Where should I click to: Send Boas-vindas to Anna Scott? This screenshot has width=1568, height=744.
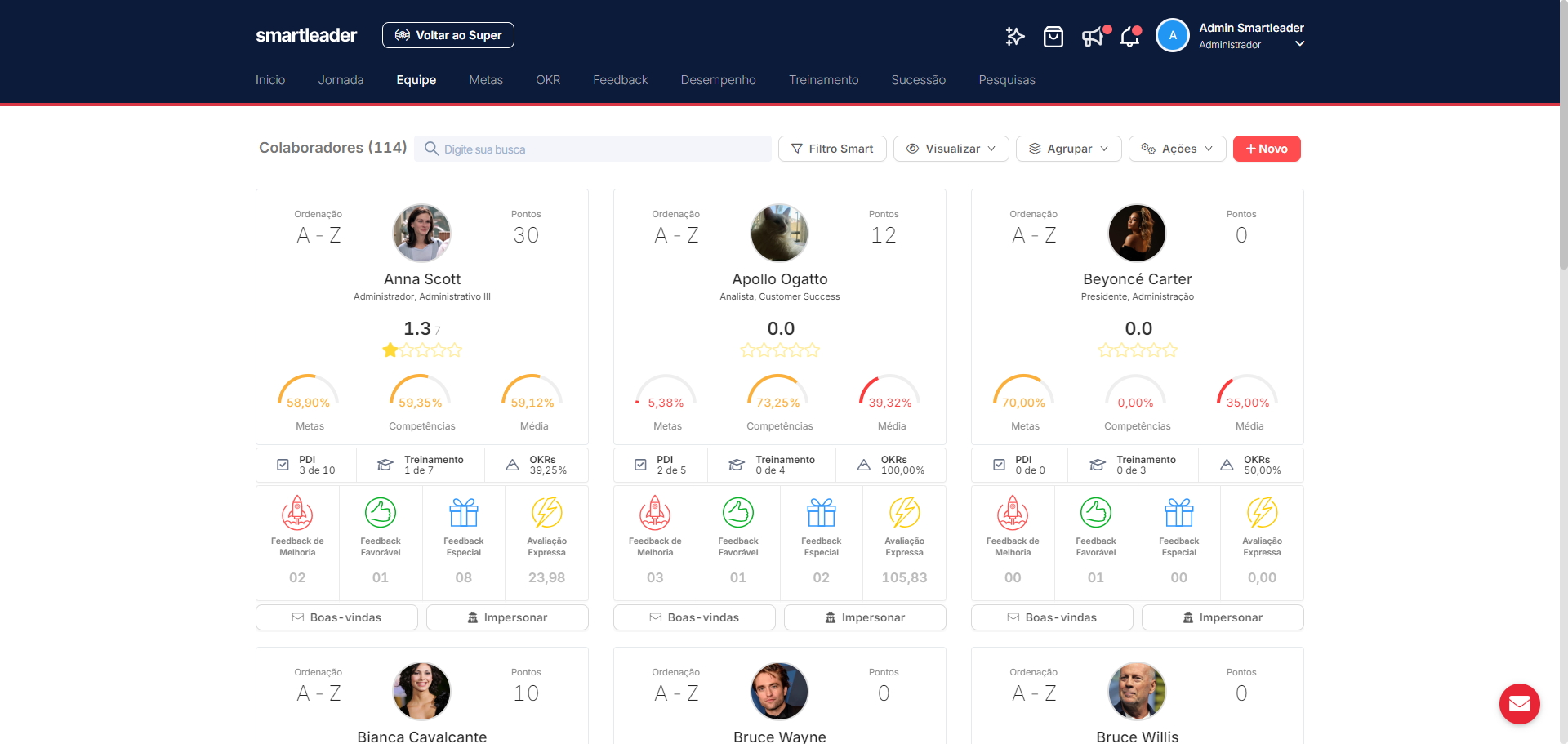point(336,617)
